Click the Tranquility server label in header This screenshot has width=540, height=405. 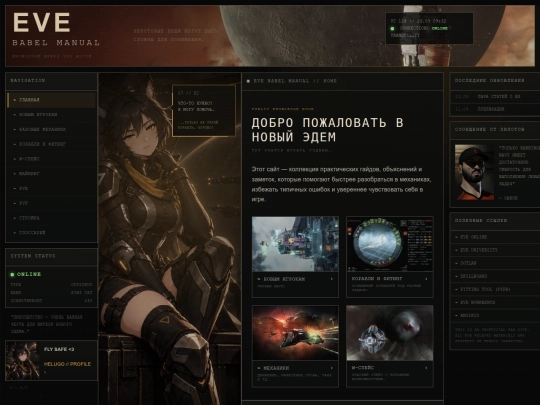coord(405,35)
